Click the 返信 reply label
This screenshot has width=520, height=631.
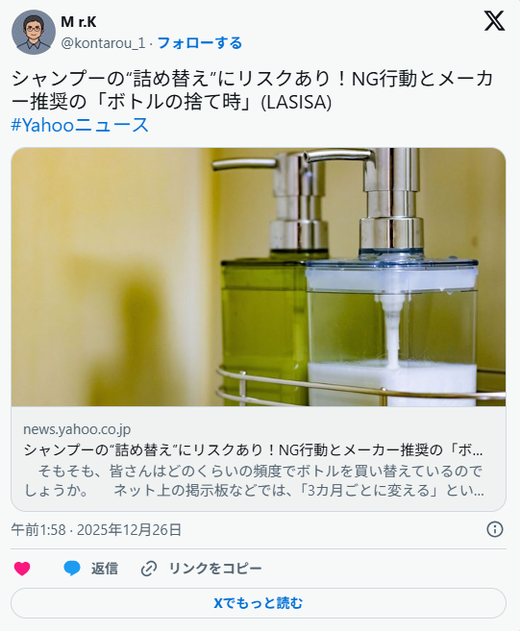pos(105,569)
